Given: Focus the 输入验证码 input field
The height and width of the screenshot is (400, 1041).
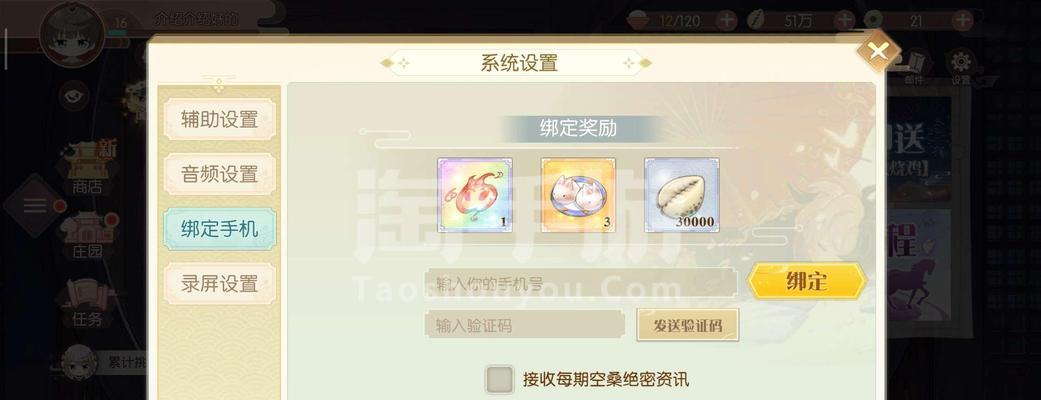Looking at the screenshot, I should pos(524,325).
